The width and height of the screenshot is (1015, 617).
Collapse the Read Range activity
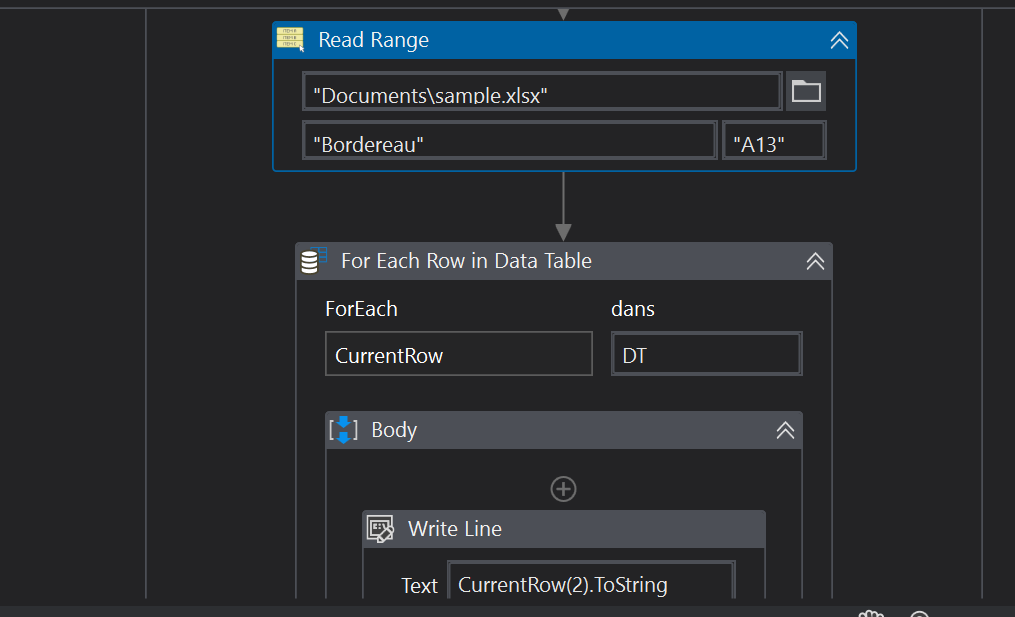tap(839, 40)
